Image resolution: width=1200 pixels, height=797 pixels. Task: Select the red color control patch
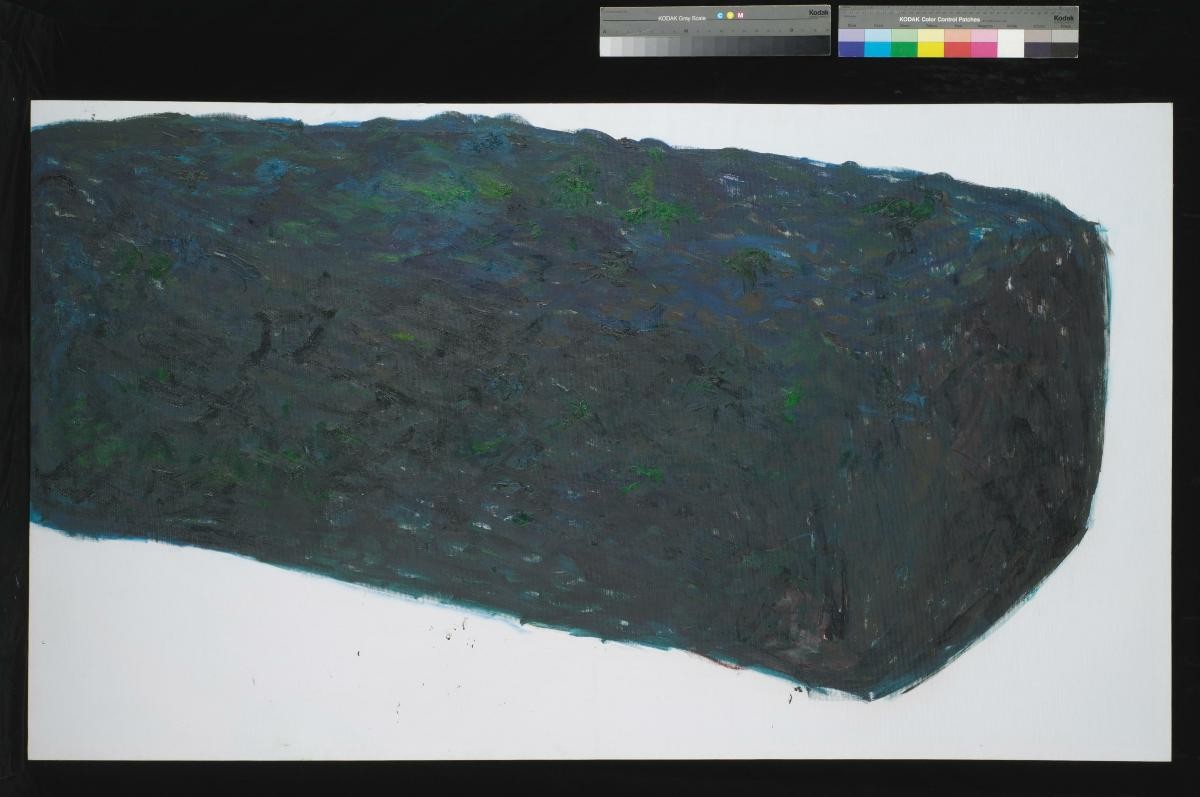click(957, 49)
